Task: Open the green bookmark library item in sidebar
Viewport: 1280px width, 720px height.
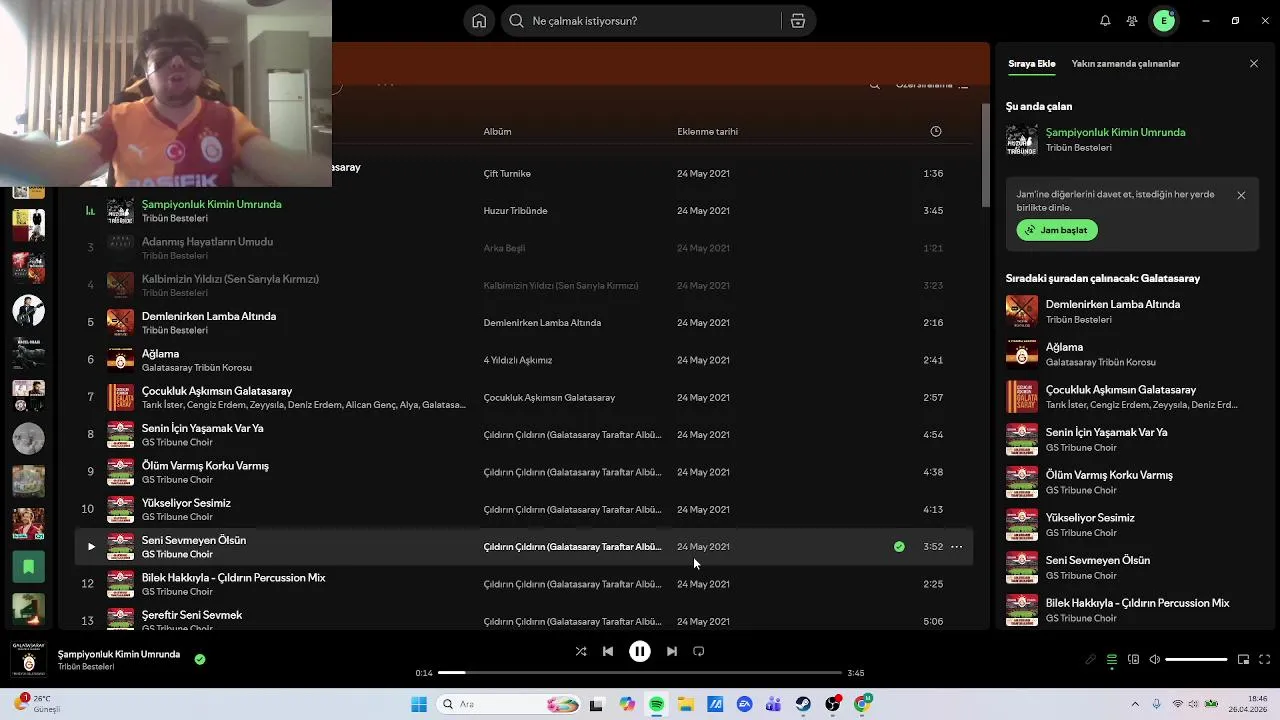Action: coord(28,567)
